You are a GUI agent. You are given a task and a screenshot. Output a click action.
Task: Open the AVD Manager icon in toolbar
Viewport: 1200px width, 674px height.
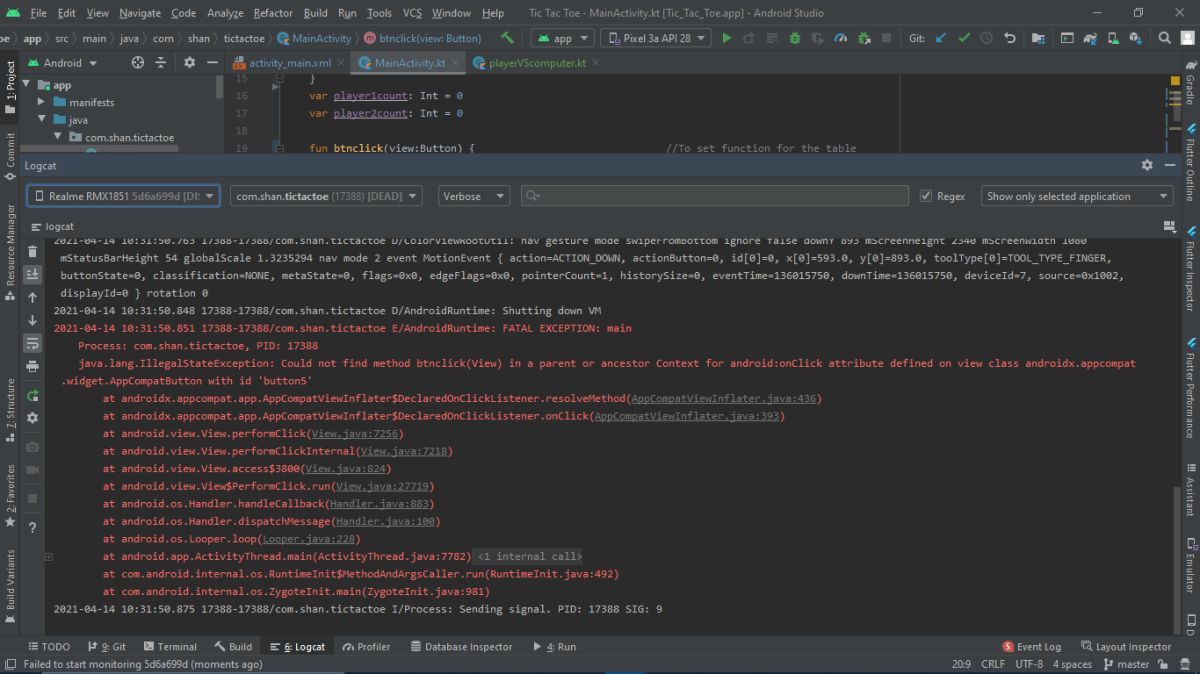(x=1114, y=38)
